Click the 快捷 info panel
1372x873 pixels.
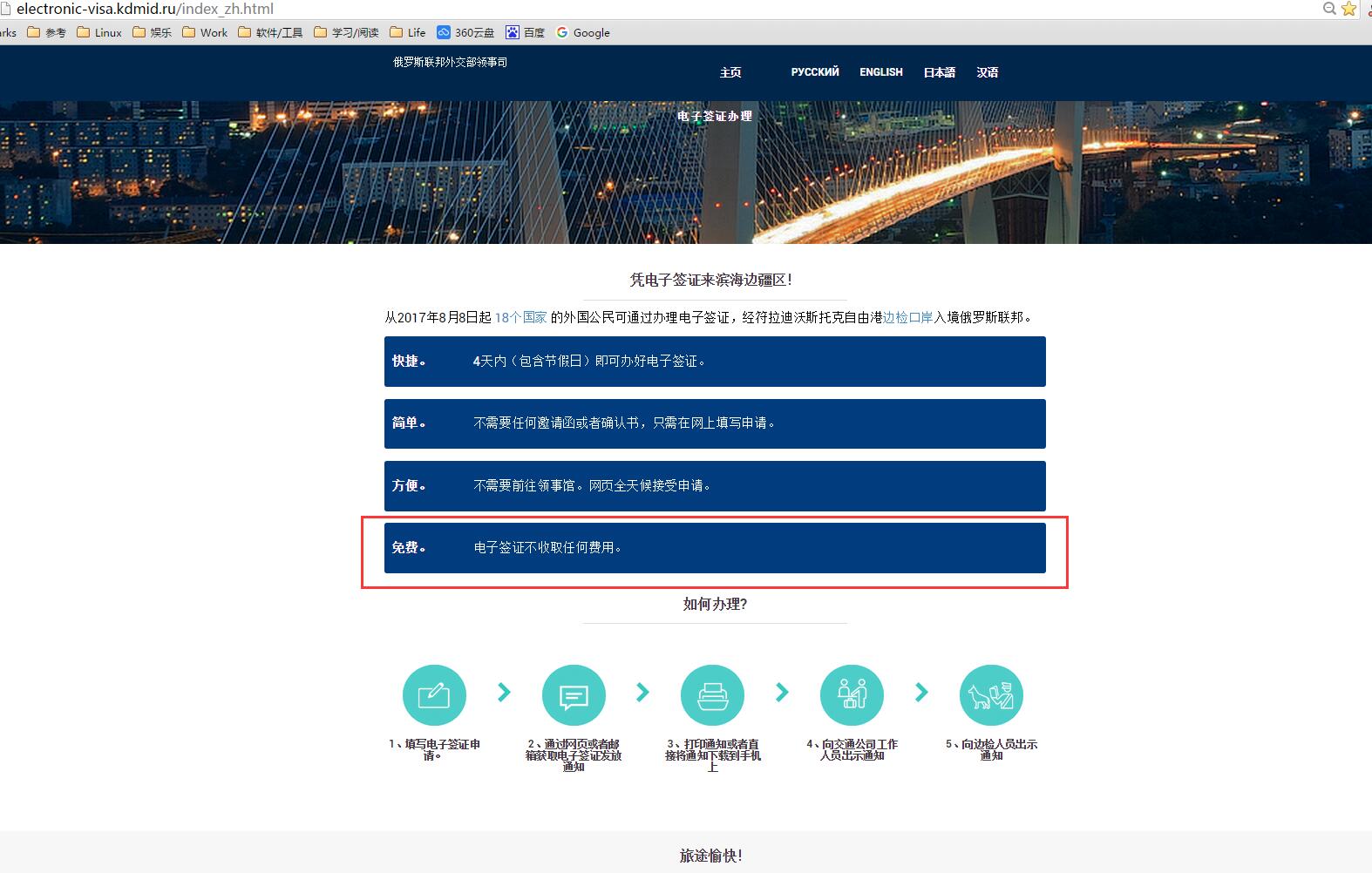pos(715,362)
